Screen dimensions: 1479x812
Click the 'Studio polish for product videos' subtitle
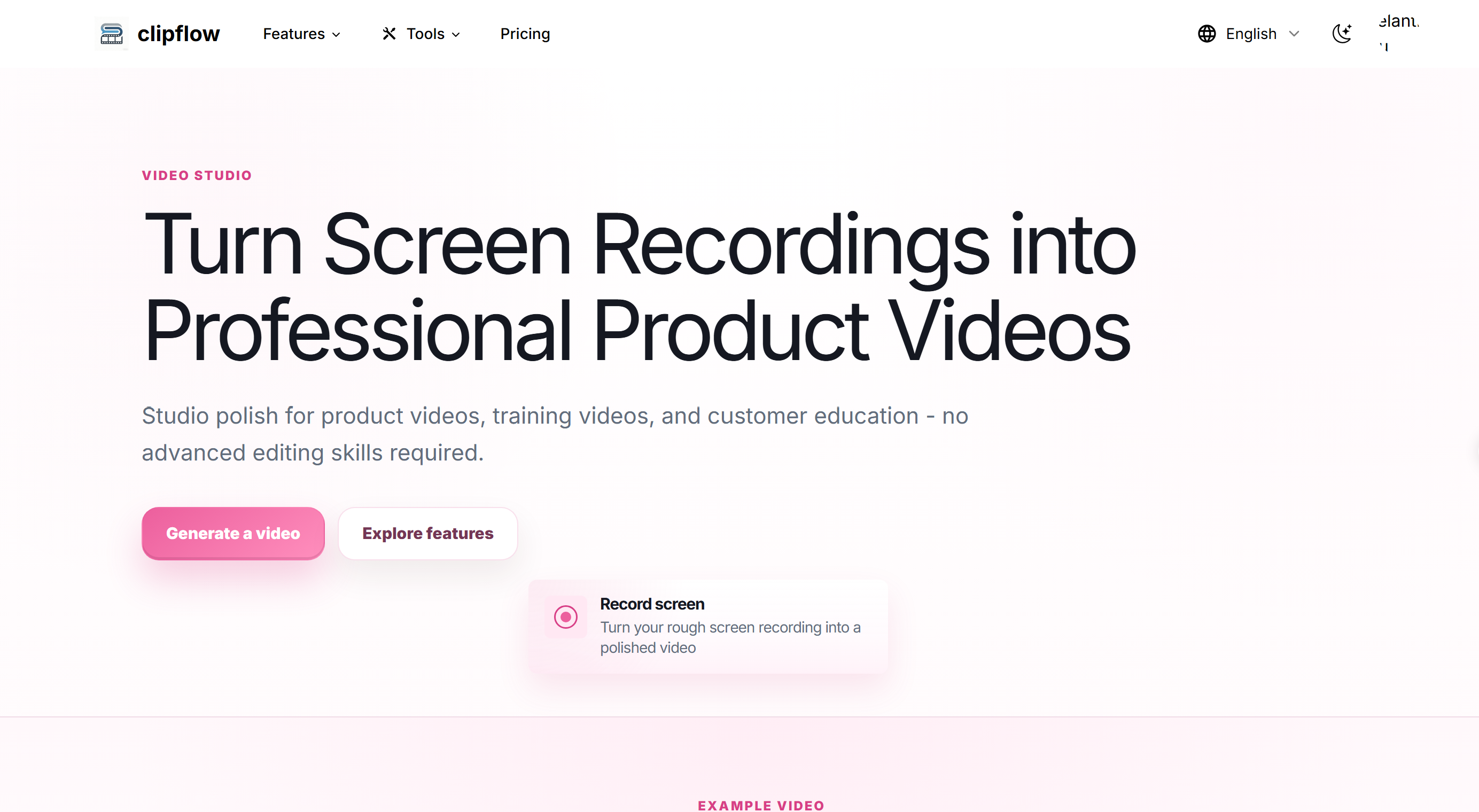[x=555, y=434]
